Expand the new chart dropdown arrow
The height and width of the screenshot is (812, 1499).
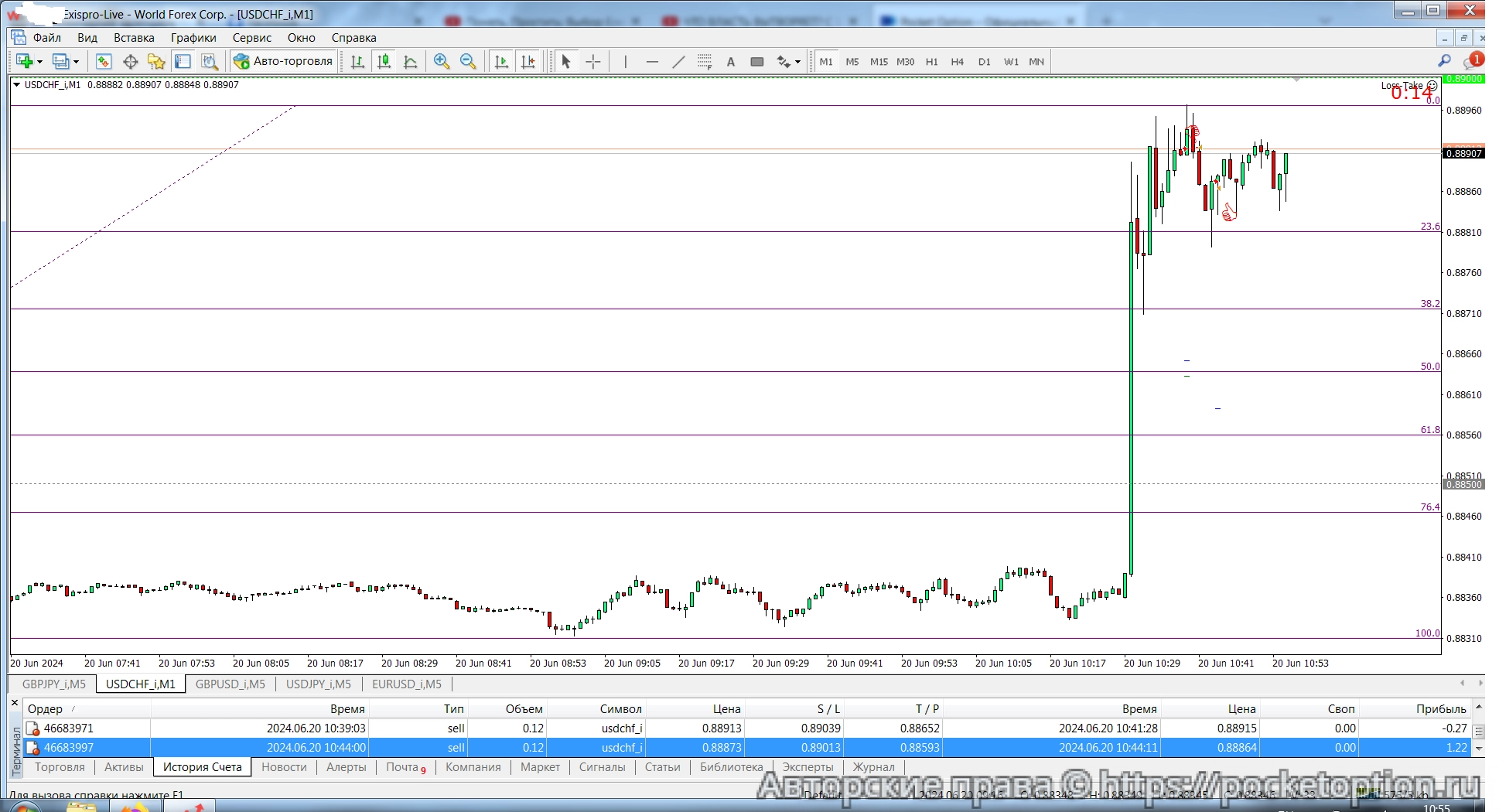(x=39, y=62)
